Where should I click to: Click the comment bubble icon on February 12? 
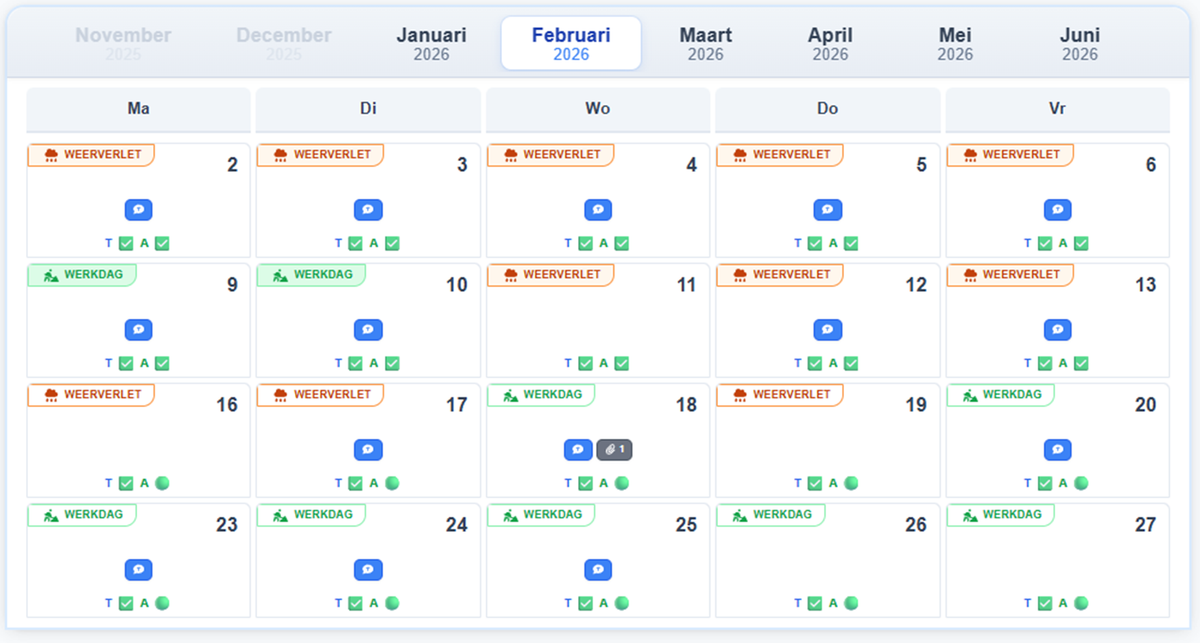828,329
